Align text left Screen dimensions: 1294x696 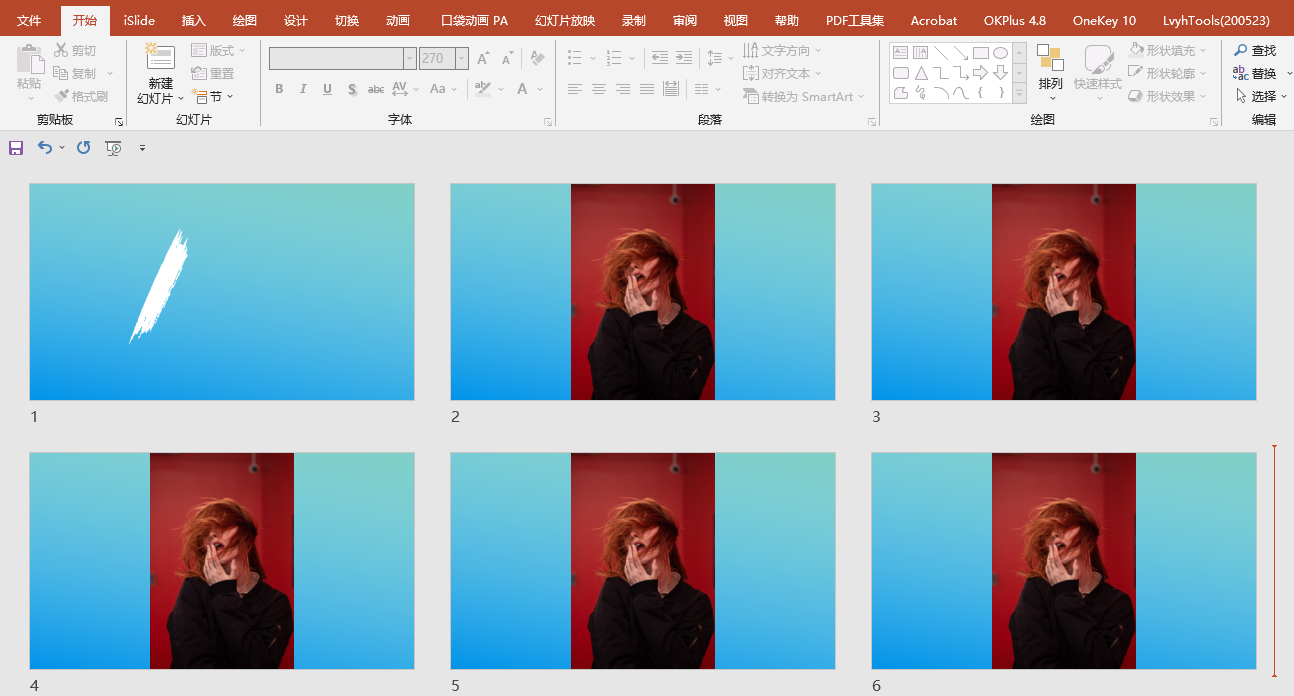pyautogui.click(x=574, y=89)
